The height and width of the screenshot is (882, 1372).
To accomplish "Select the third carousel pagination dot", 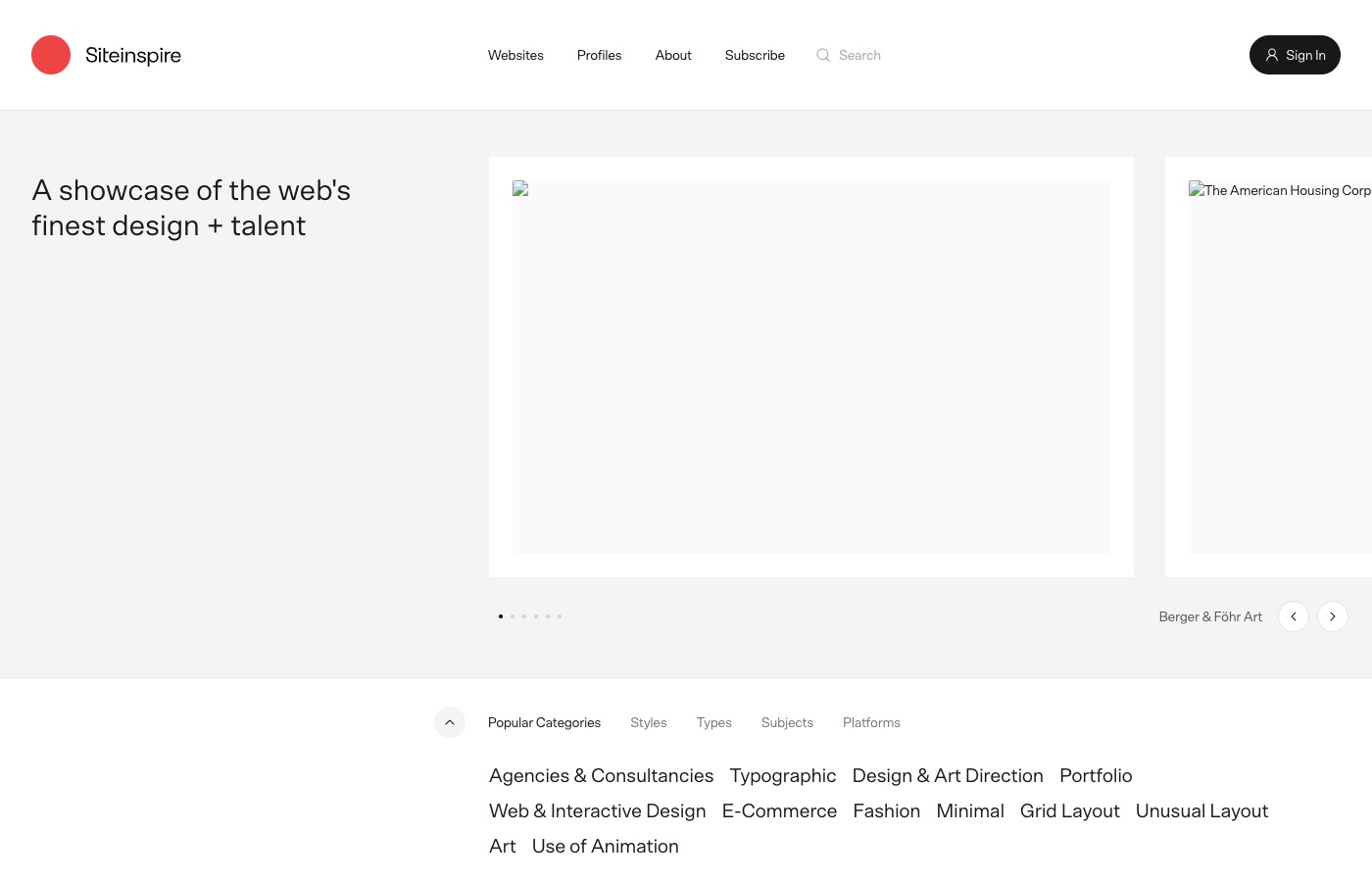I will click(524, 616).
